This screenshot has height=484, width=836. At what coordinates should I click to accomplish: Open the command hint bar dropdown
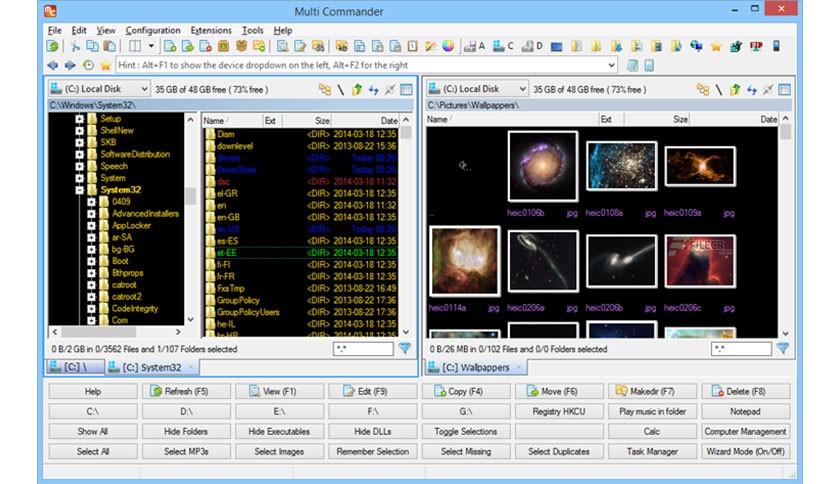click(x=611, y=65)
